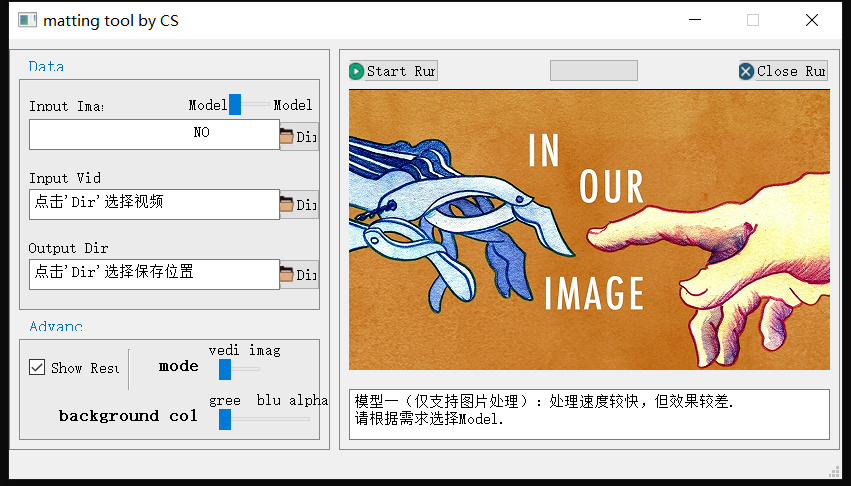Click the background col label
This screenshot has width=851, height=486.
pyautogui.click(x=128, y=416)
